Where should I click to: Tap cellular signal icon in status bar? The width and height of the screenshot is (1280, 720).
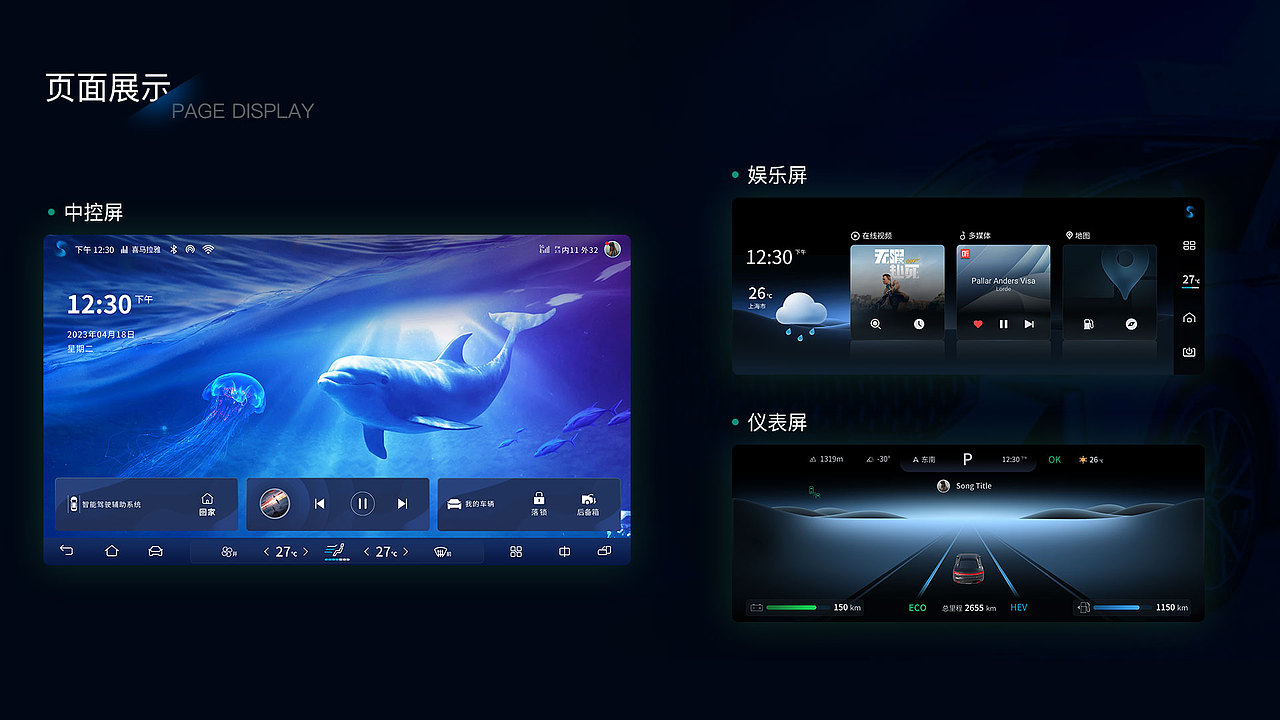pyautogui.click(x=544, y=249)
